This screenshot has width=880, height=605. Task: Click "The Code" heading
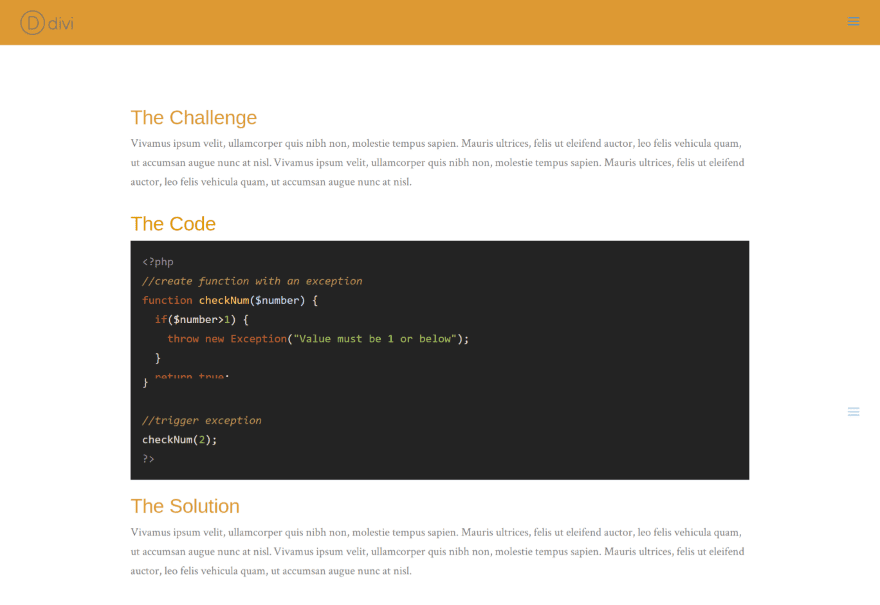coord(173,224)
